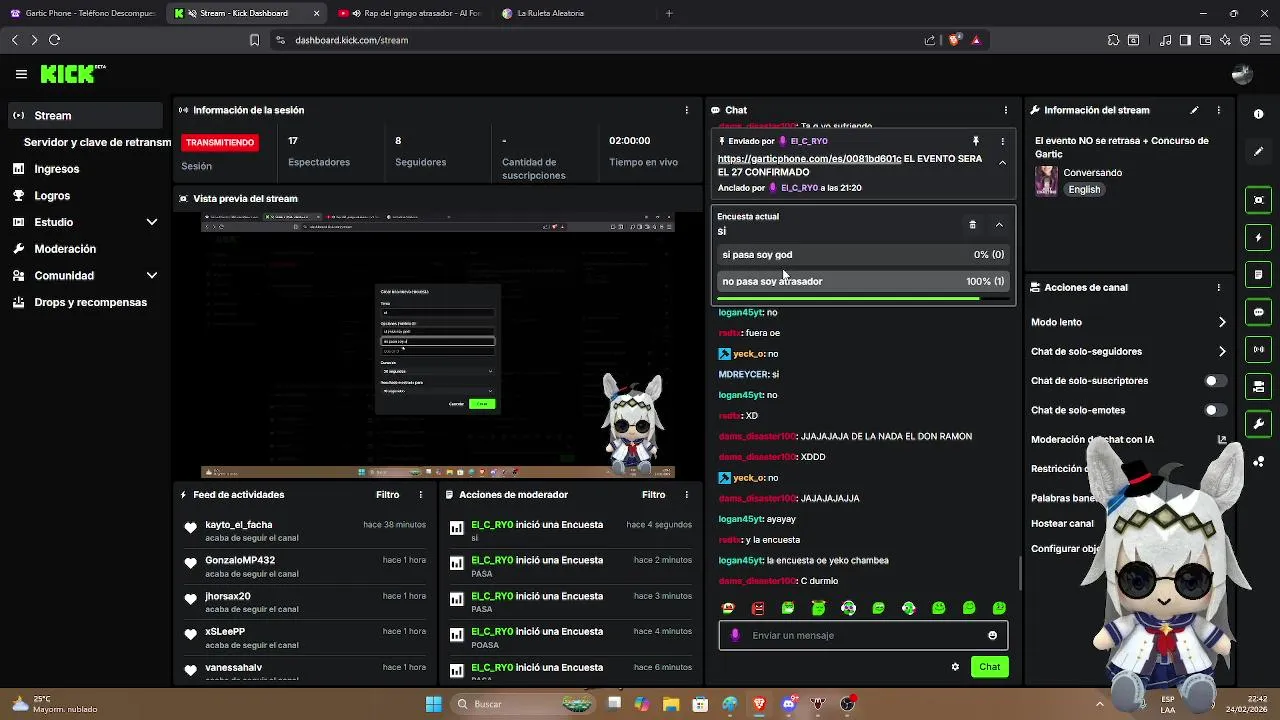Screen dimensions: 1280x720
Task: Toggle the stream preview widget icon in the right sidebar
Action: click(x=1258, y=200)
